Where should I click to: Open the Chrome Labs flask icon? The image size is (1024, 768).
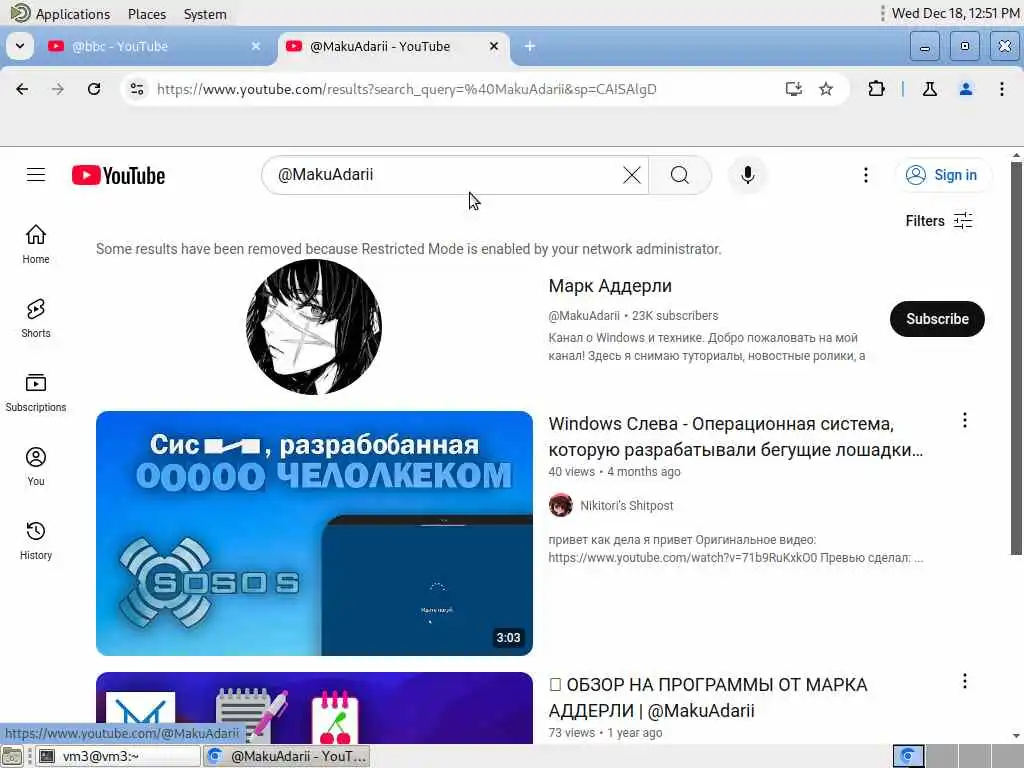click(x=930, y=89)
